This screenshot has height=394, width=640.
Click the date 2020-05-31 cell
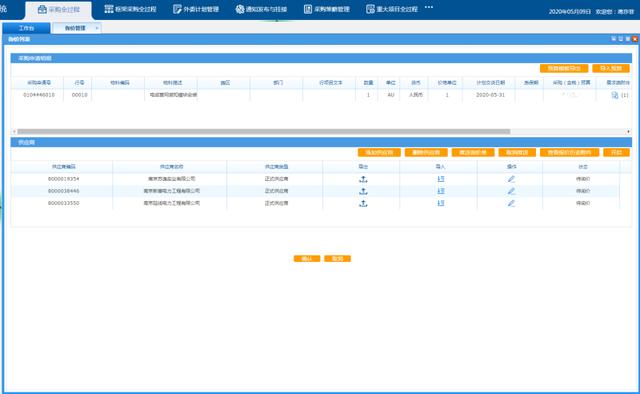490,95
